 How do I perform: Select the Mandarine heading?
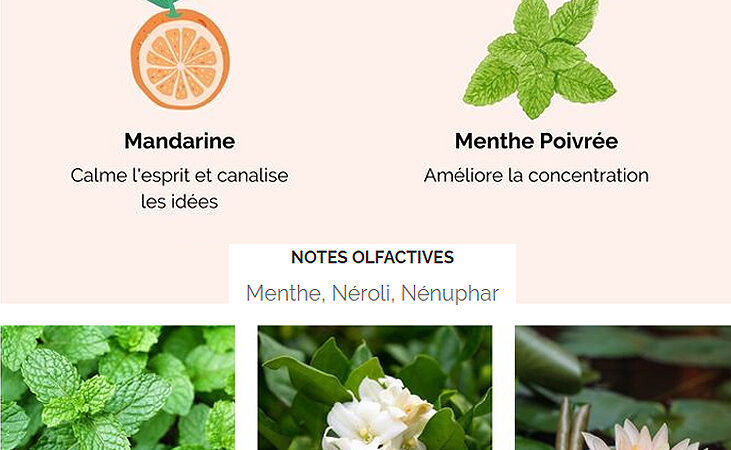(x=179, y=141)
